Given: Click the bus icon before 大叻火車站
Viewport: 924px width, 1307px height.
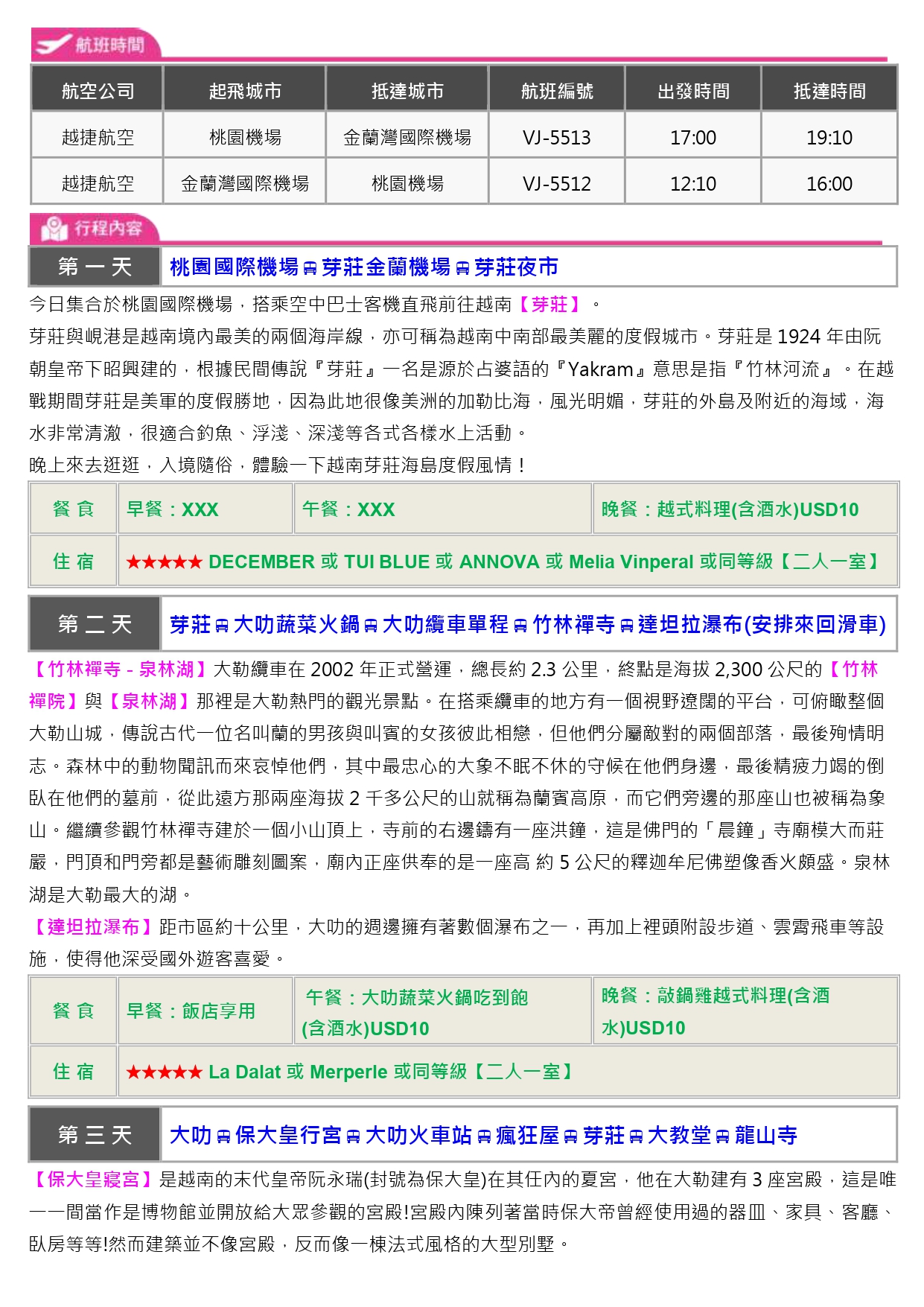Looking at the screenshot, I should (x=354, y=1136).
